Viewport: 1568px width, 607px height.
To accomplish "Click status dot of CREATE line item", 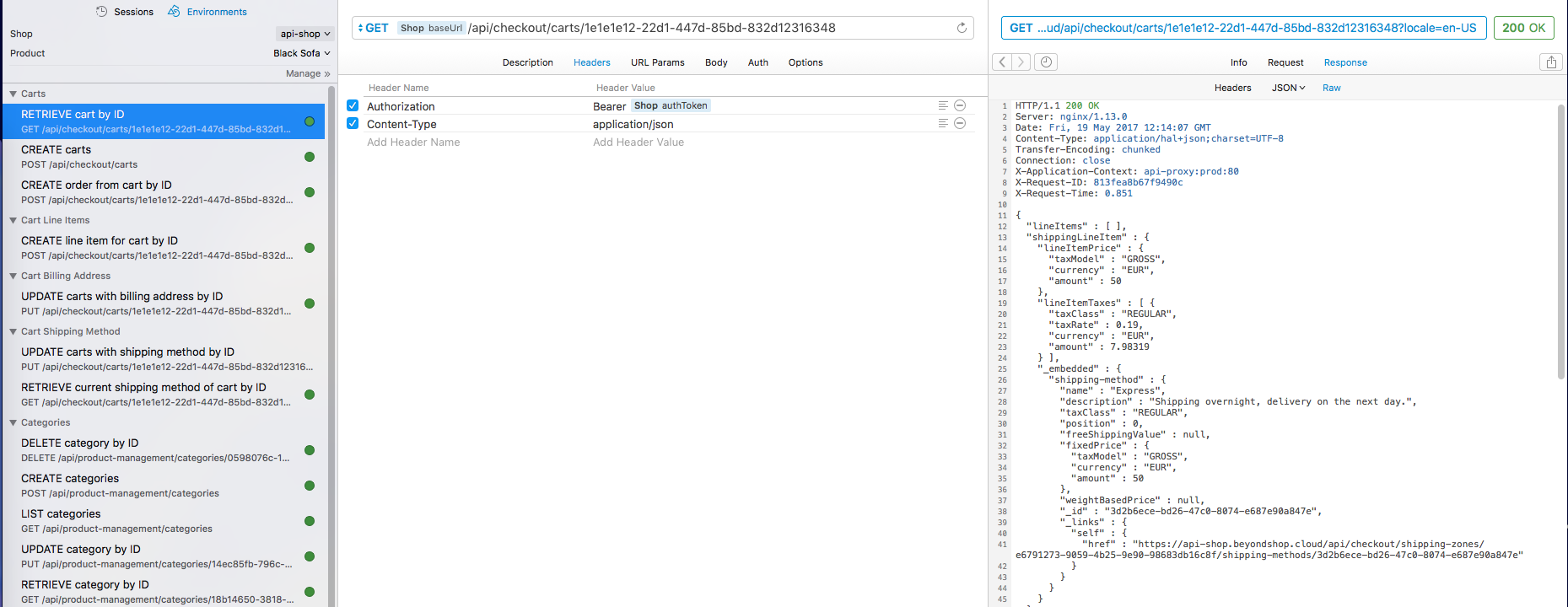I will (x=310, y=248).
